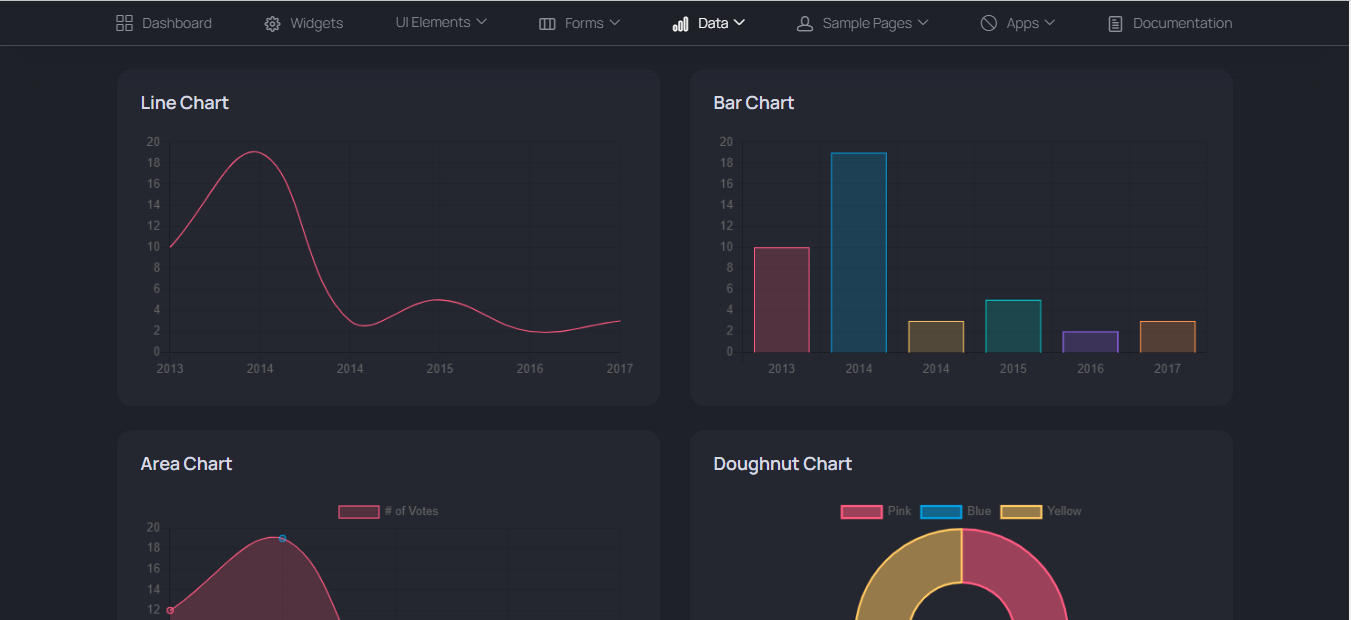Expand the Forms menu chevron
Image resolution: width=1351 pixels, height=620 pixels.
[x=614, y=22]
